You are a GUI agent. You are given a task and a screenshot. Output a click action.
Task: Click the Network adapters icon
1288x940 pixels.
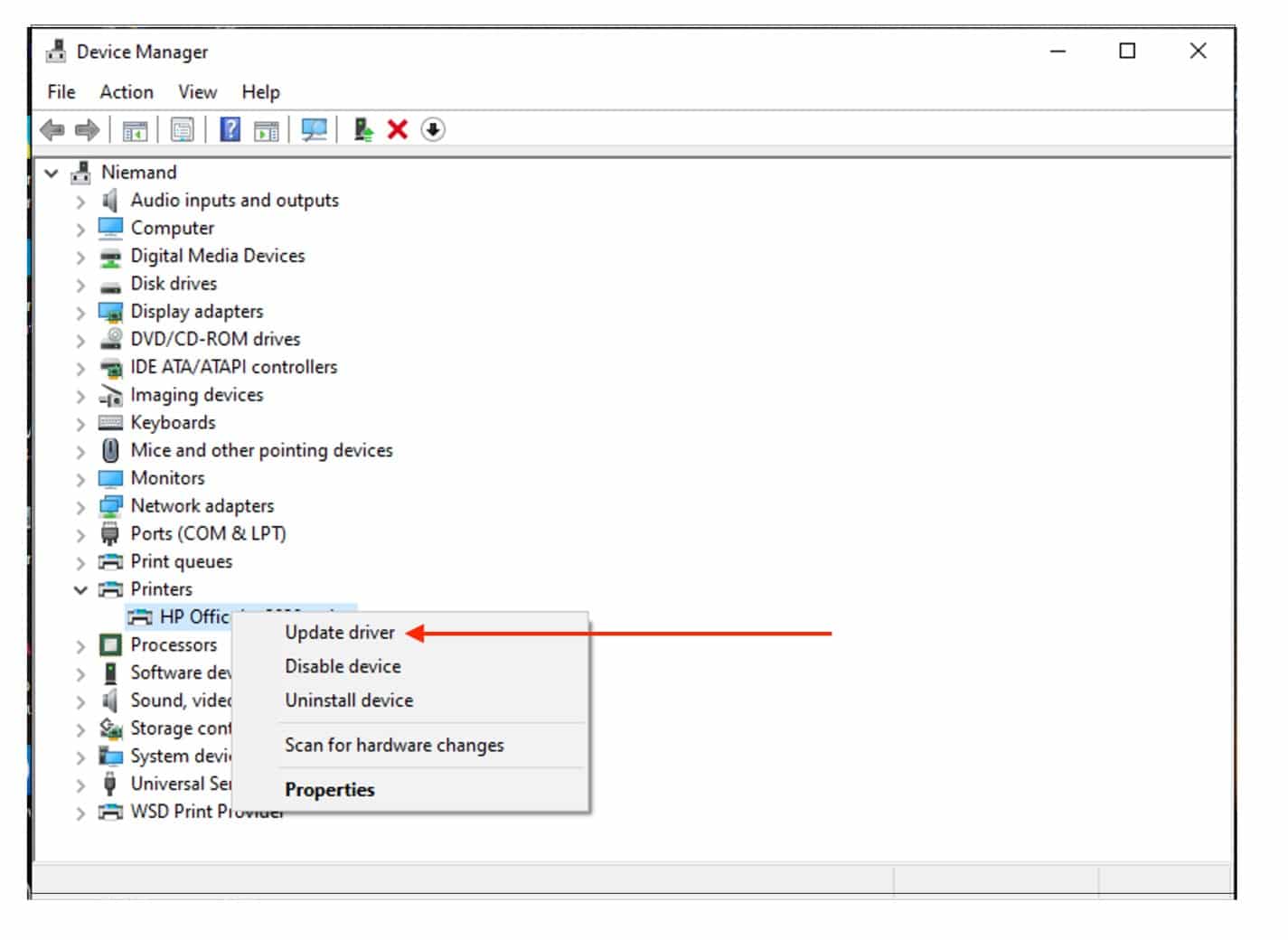110,506
